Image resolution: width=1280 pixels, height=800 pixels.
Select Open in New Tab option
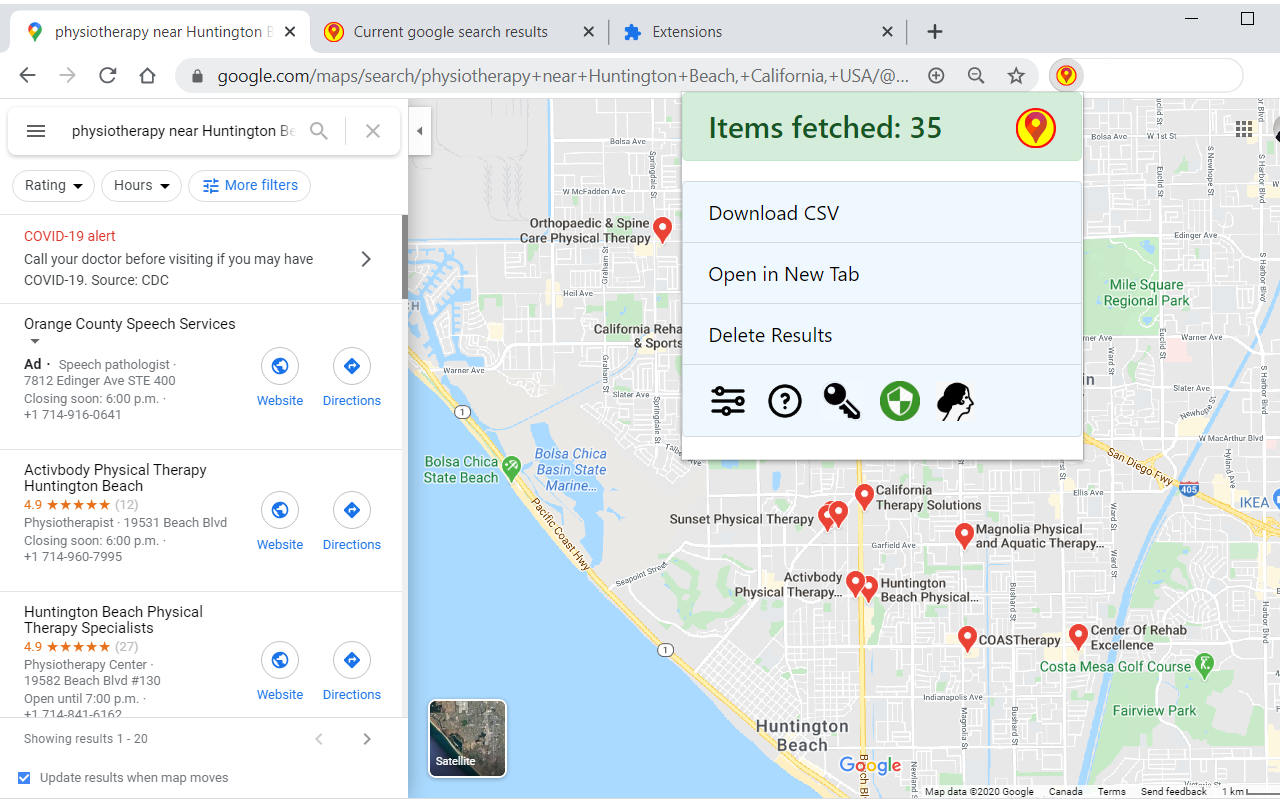(882, 274)
